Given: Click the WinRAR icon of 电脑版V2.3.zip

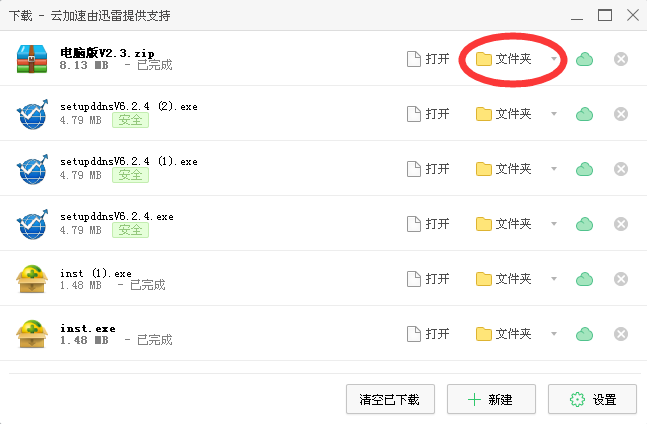Looking at the screenshot, I should [x=32, y=59].
